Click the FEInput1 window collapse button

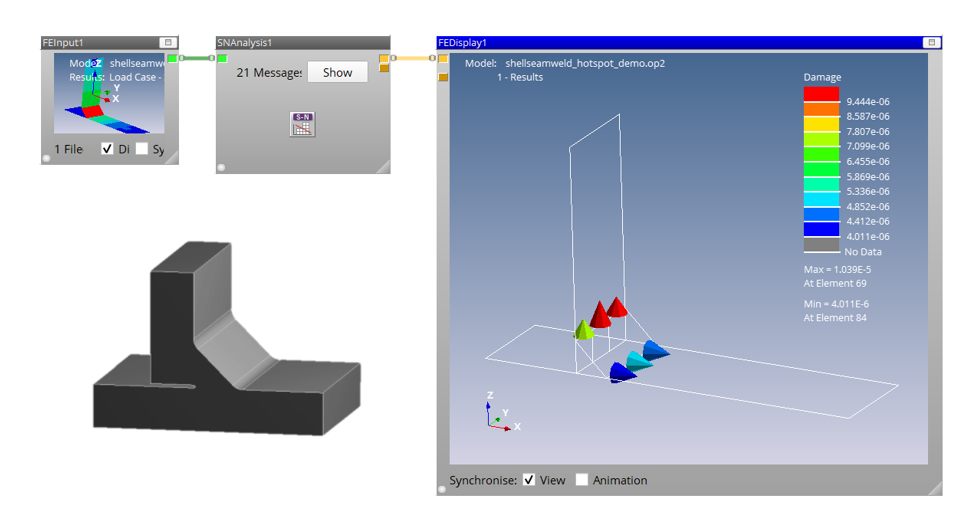pos(168,42)
